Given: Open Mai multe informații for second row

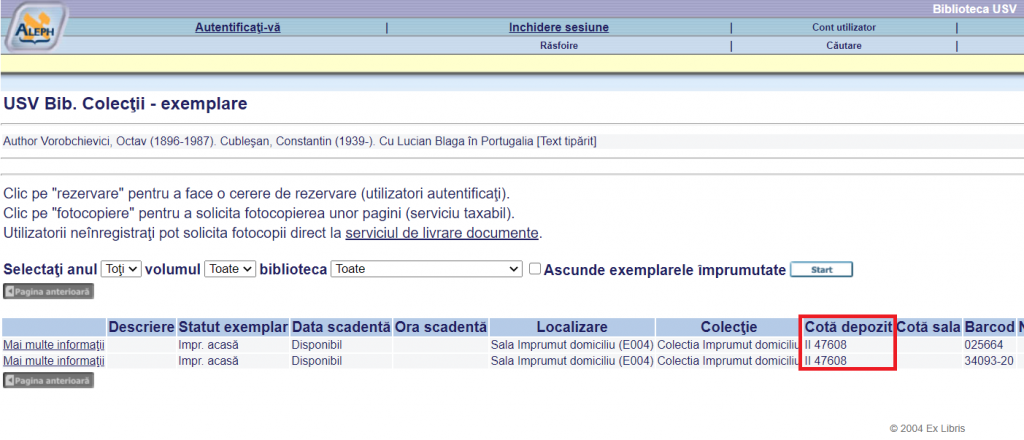Looking at the screenshot, I should pyautogui.click(x=54, y=360).
